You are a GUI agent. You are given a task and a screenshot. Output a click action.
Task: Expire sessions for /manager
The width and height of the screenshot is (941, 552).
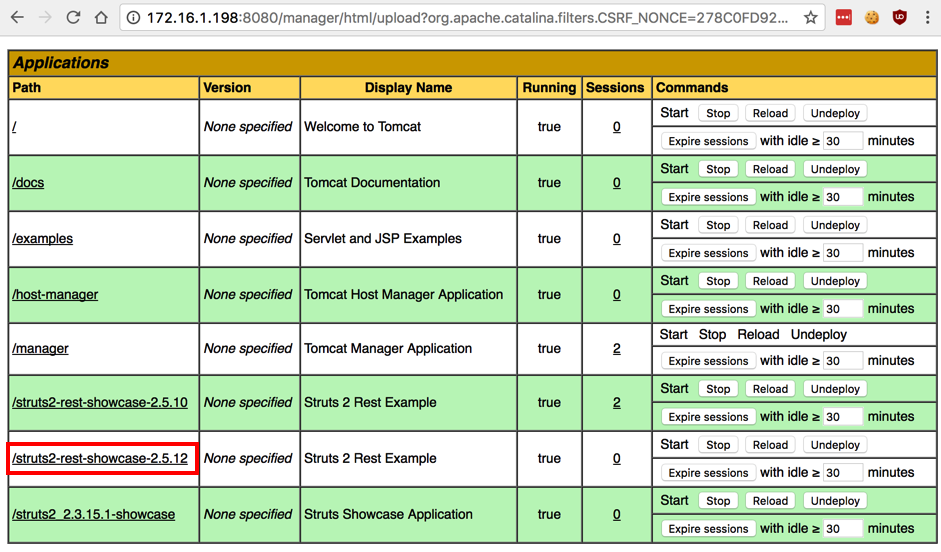pyautogui.click(x=708, y=361)
